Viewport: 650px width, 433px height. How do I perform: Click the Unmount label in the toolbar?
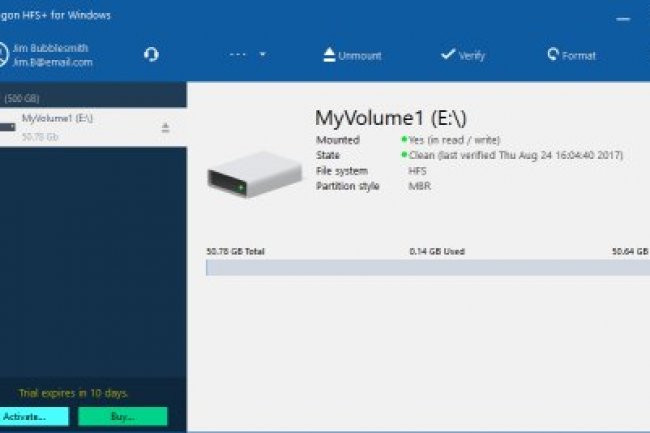pos(359,56)
